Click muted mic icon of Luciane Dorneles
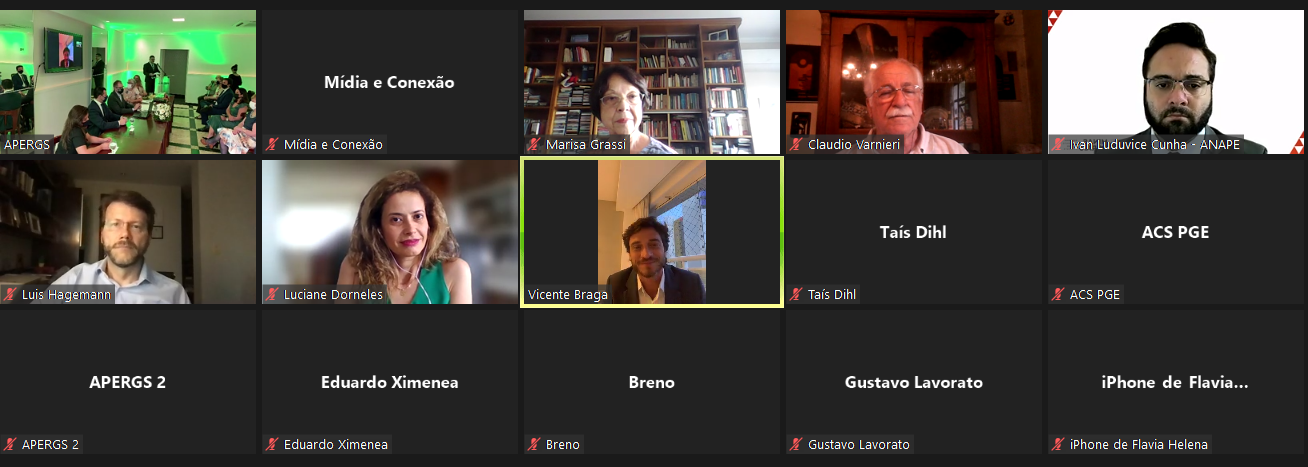 pos(272,295)
